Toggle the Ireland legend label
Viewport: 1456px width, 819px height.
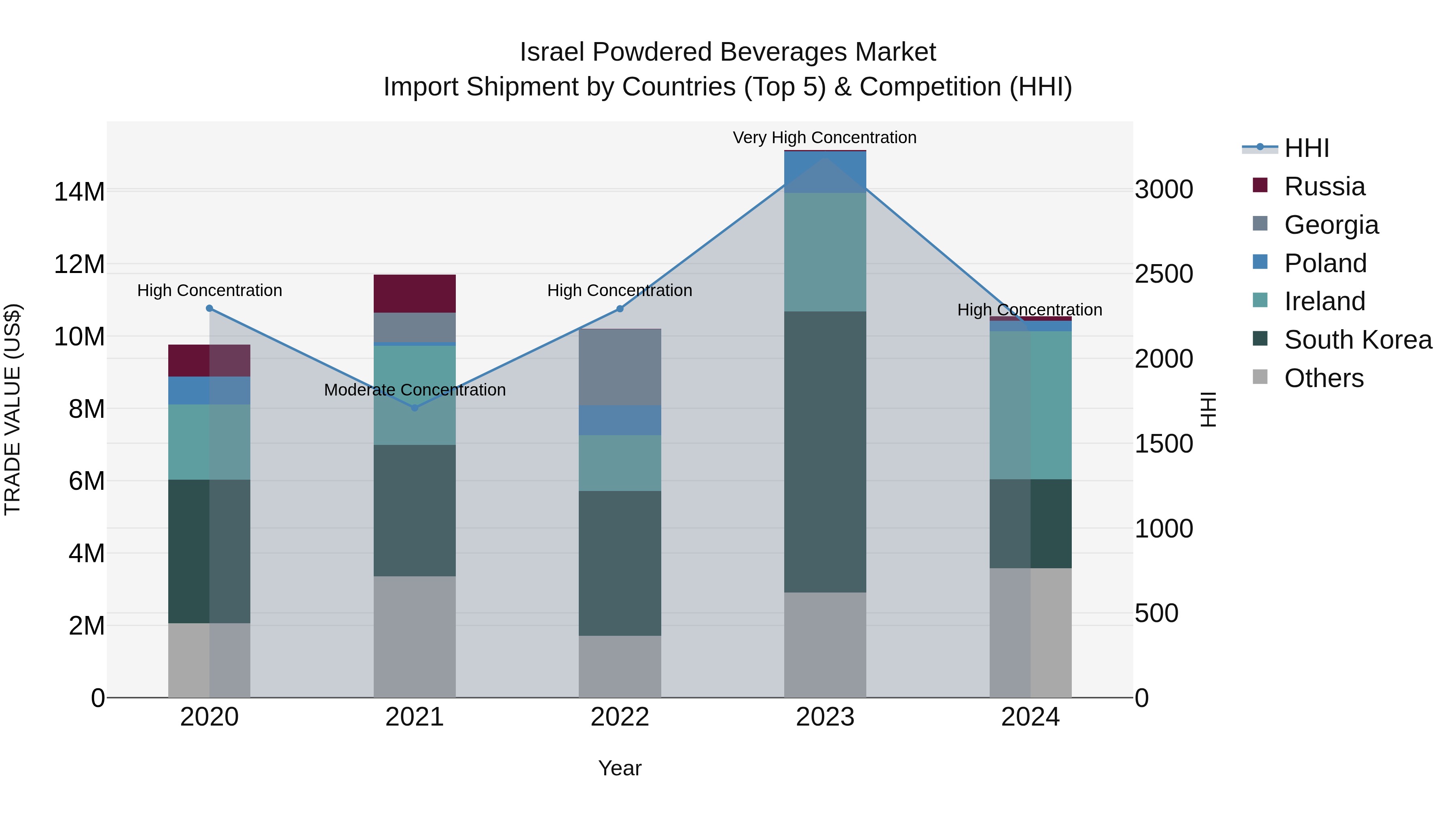click(x=1325, y=301)
